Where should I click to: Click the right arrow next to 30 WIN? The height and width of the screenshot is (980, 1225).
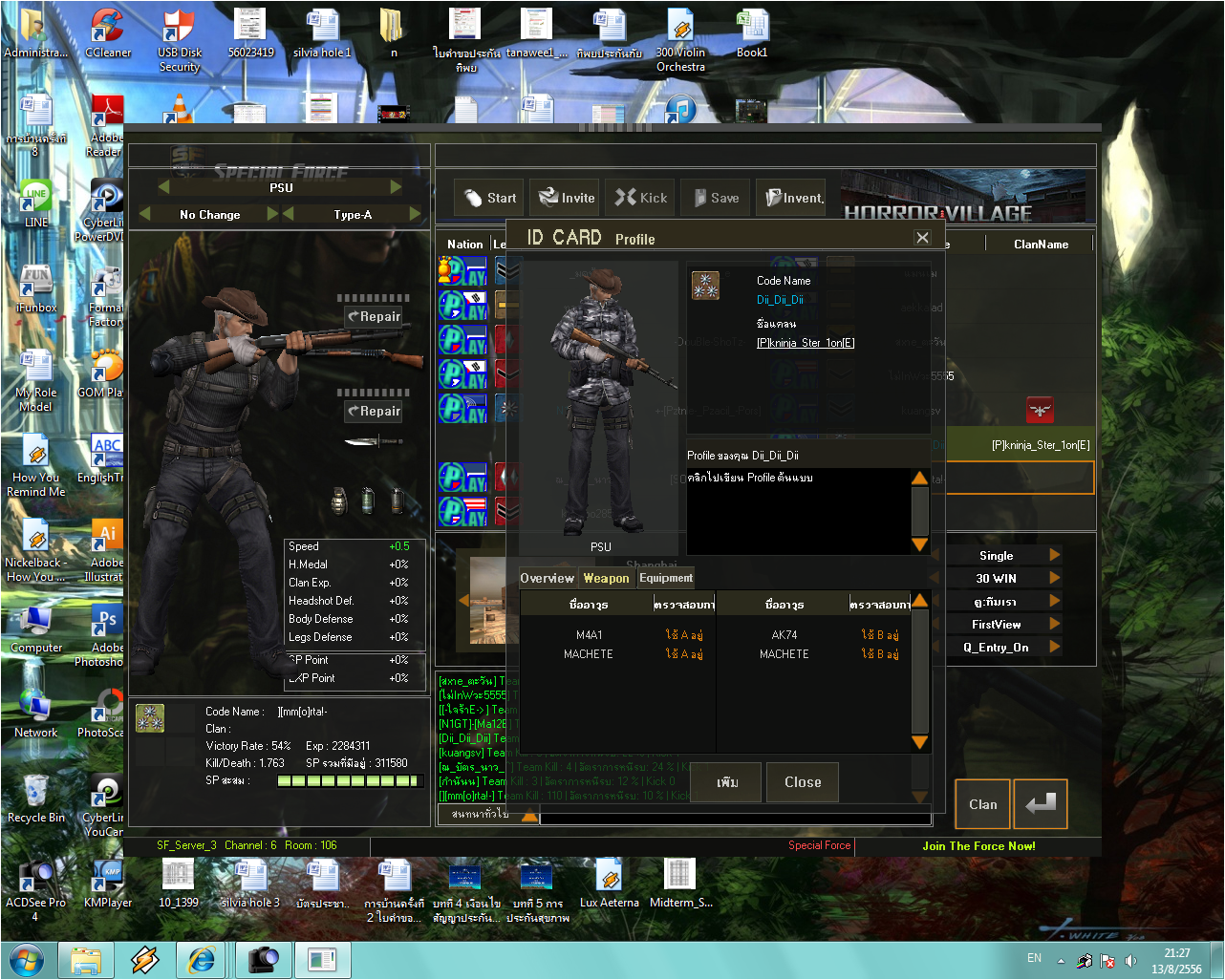1055,578
